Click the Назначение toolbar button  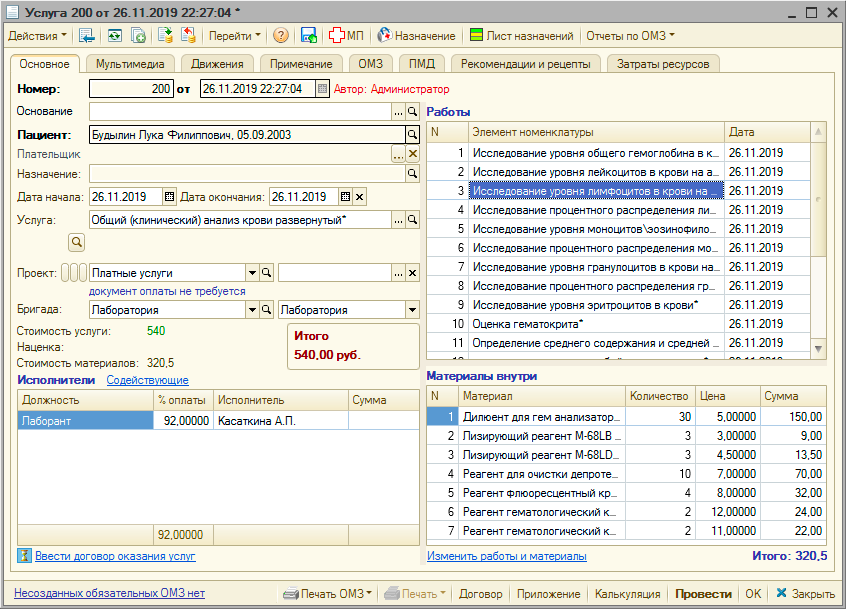pyautogui.click(x=416, y=36)
